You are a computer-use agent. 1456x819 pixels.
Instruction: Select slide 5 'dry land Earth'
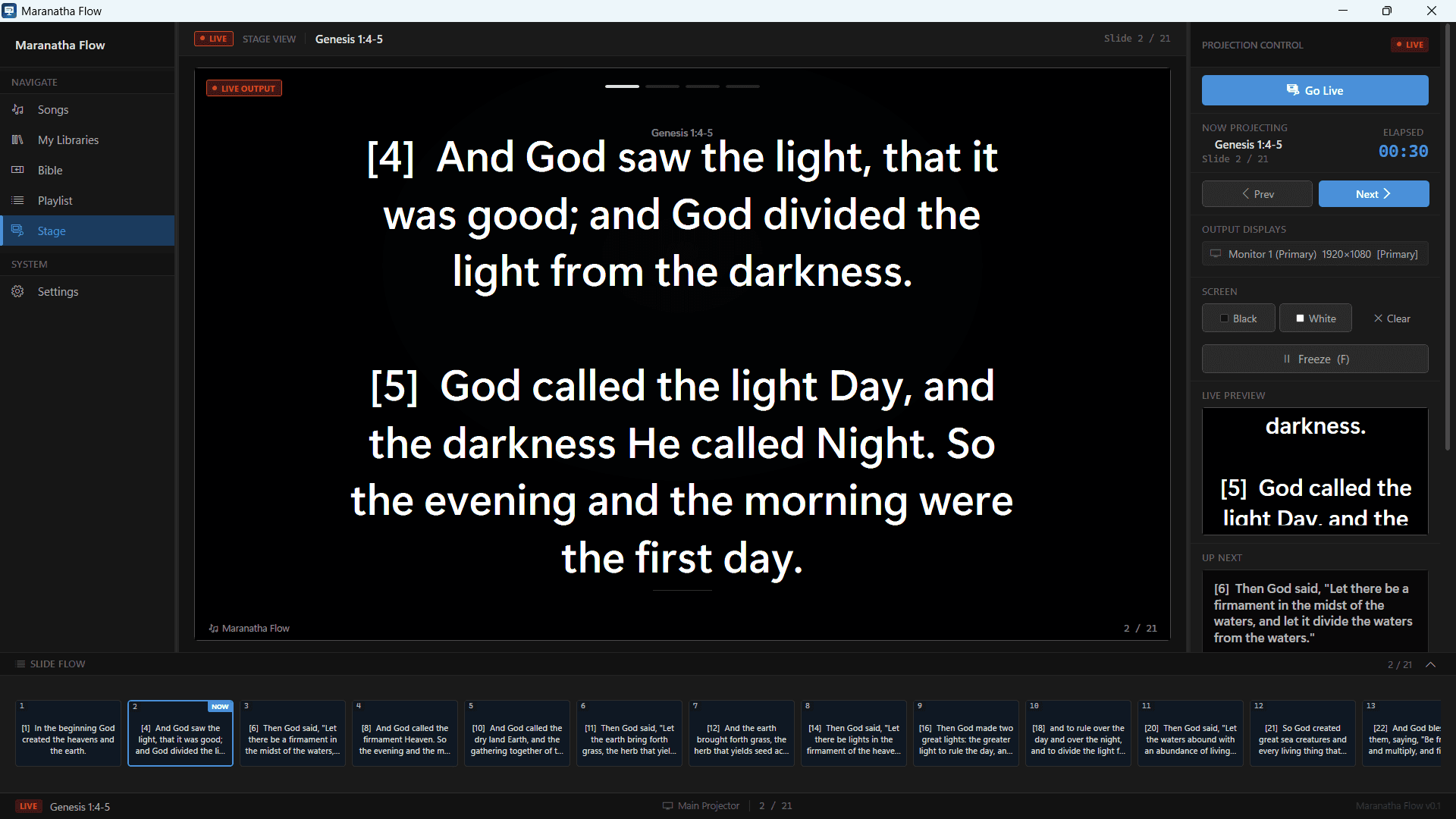click(x=517, y=733)
